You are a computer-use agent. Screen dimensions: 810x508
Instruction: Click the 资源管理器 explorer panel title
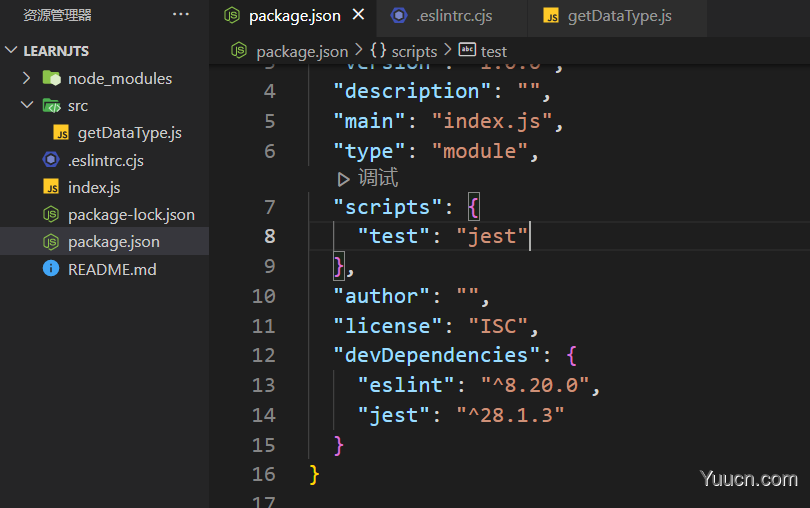pyautogui.click(x=57, y=15)
